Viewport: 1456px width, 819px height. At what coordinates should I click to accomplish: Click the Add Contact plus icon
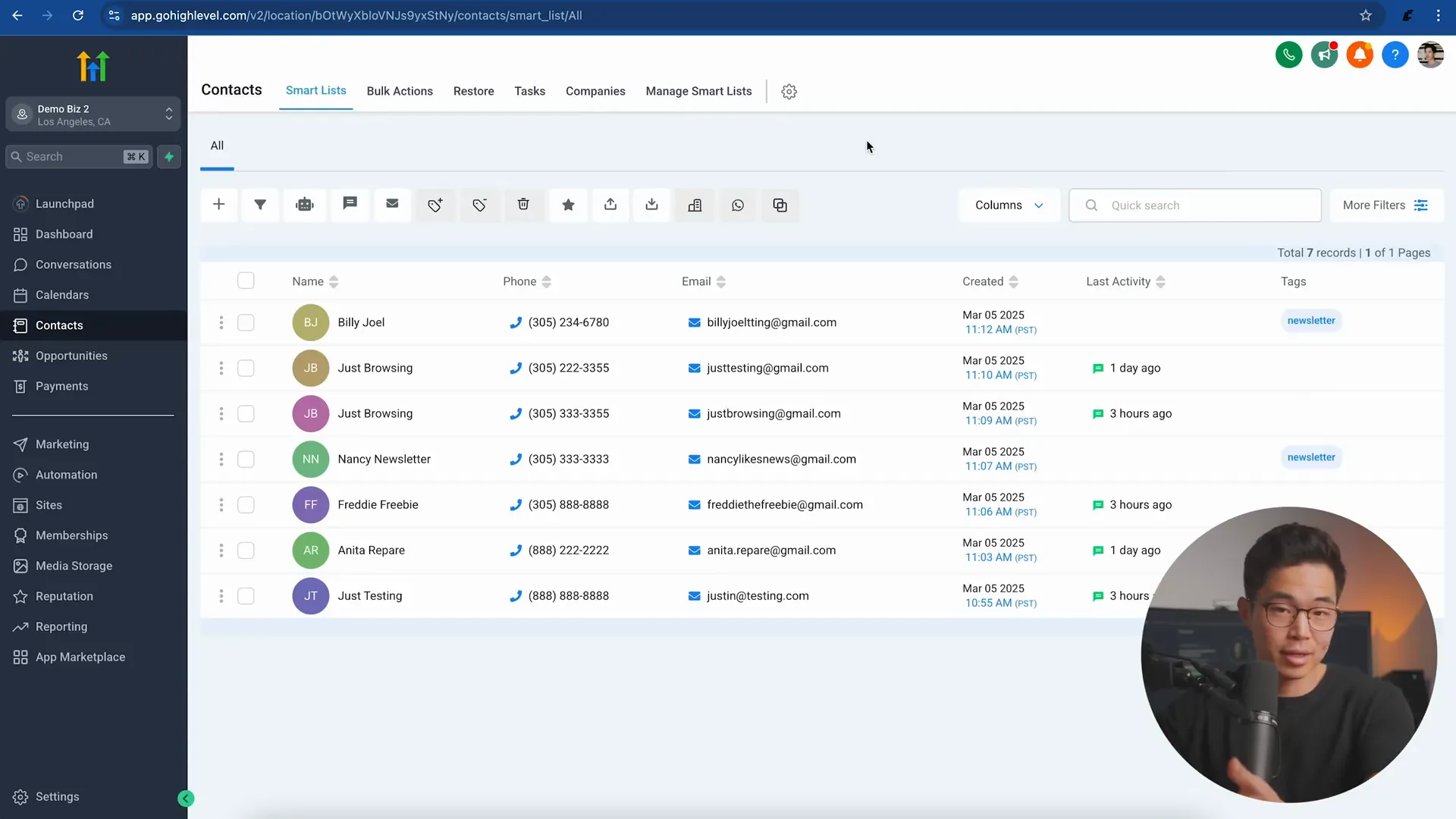pyautogui.click(x=218, y=205)
